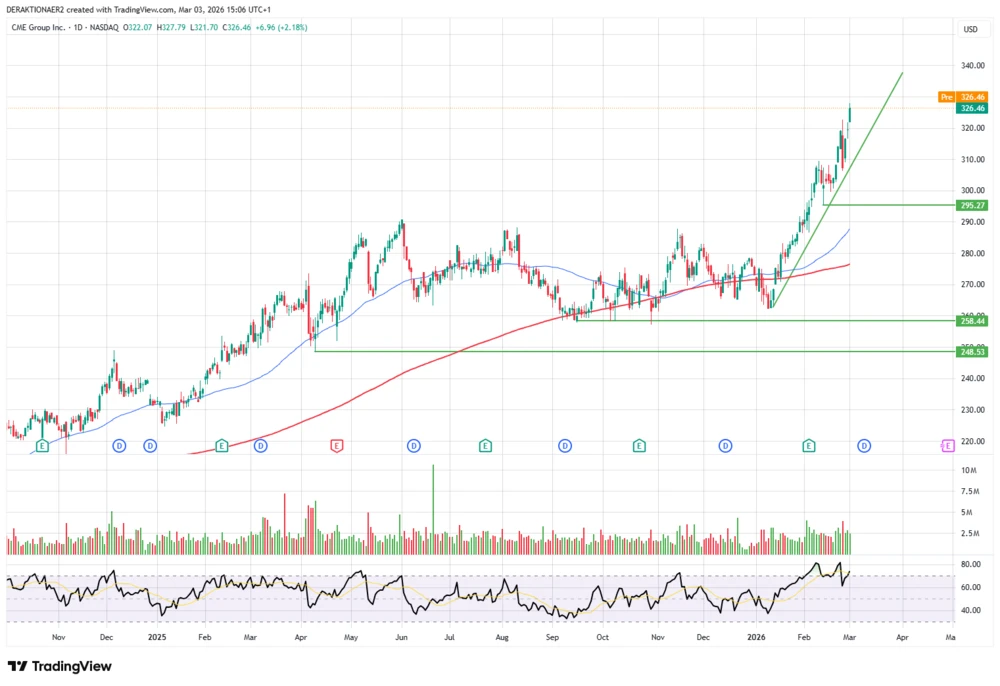
Task: Click the red earnings "E" icon near April
Action: pyautogui.click(x=336, y=446)
